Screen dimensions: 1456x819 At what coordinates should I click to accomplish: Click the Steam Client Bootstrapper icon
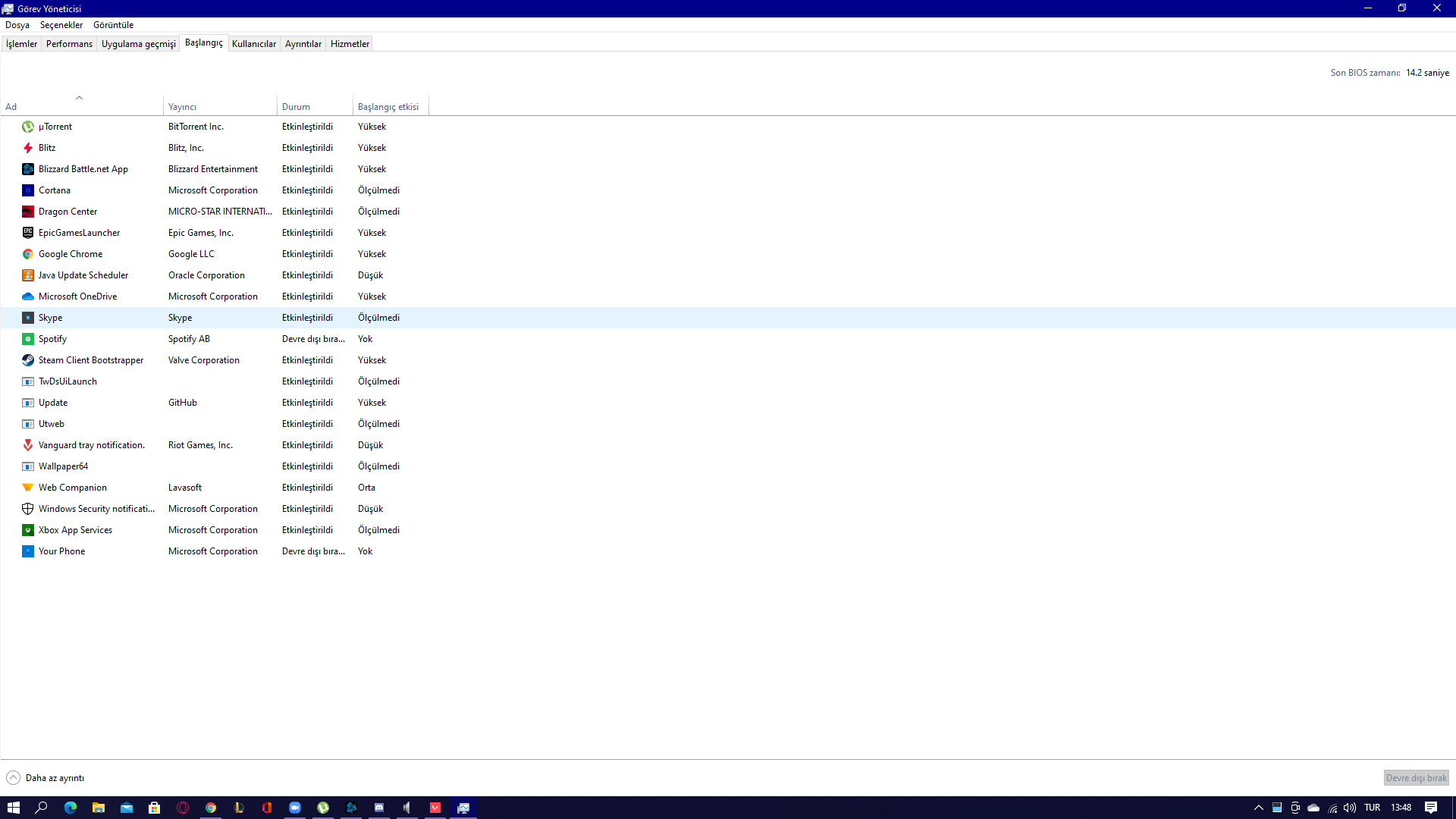28,360
